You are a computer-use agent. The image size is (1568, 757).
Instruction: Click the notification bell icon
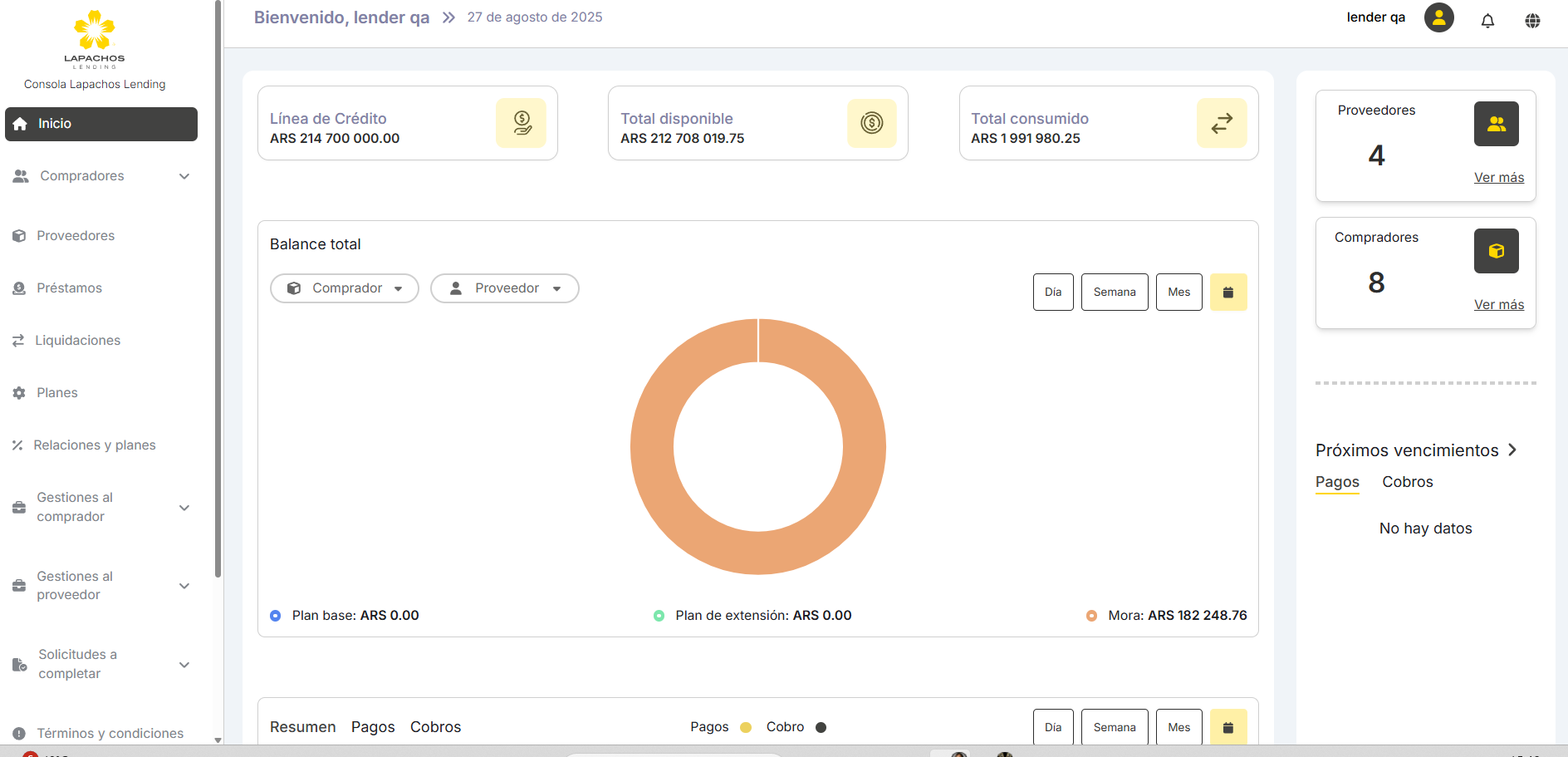click(1487, 21)
